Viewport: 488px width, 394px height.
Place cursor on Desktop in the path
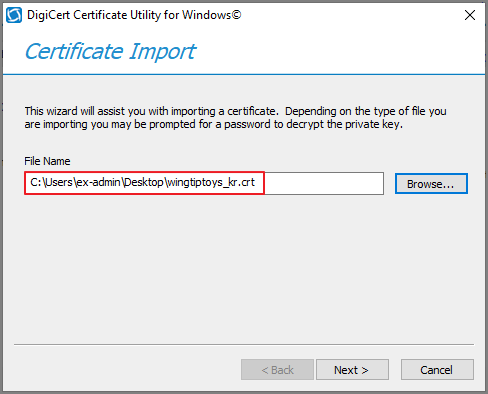144,182
